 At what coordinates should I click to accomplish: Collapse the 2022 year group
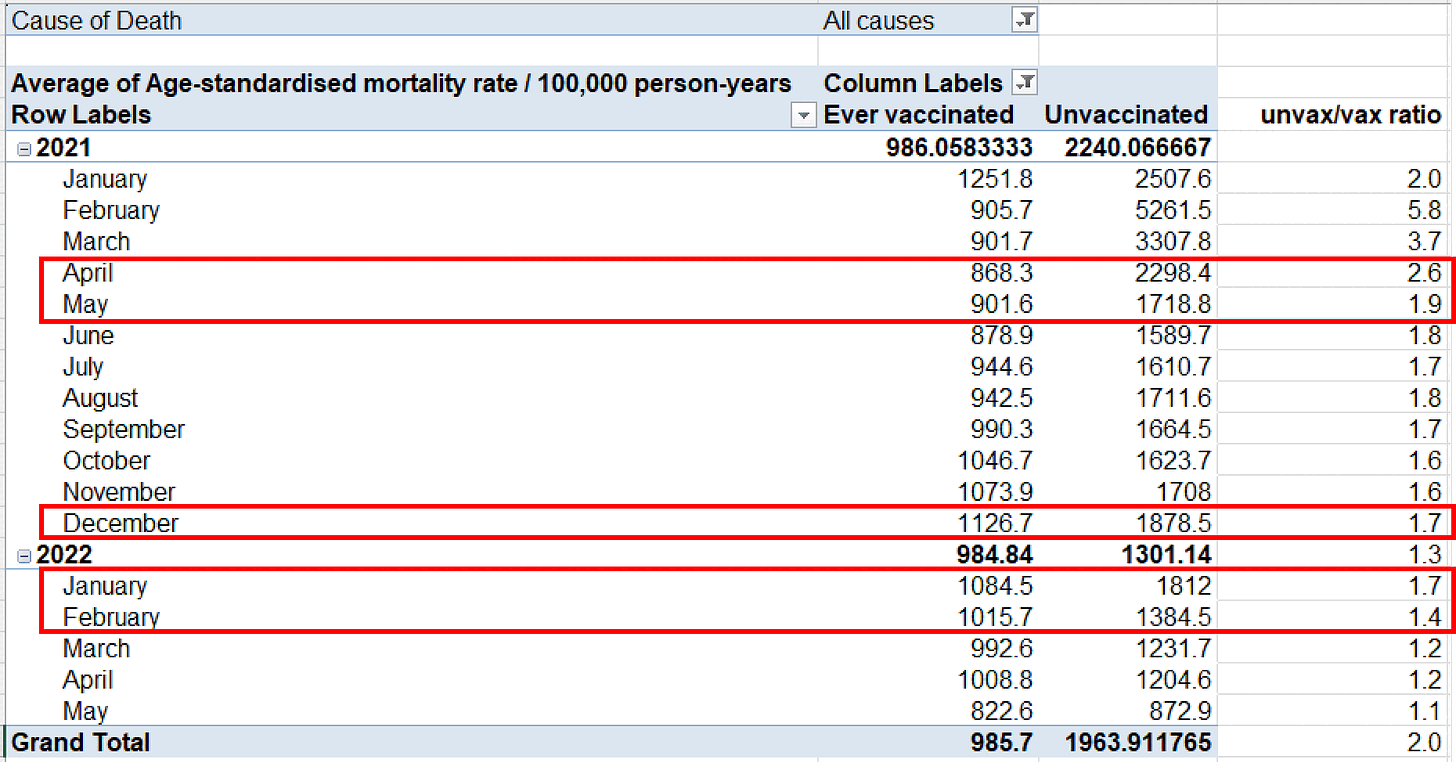[x=24, y=556]
